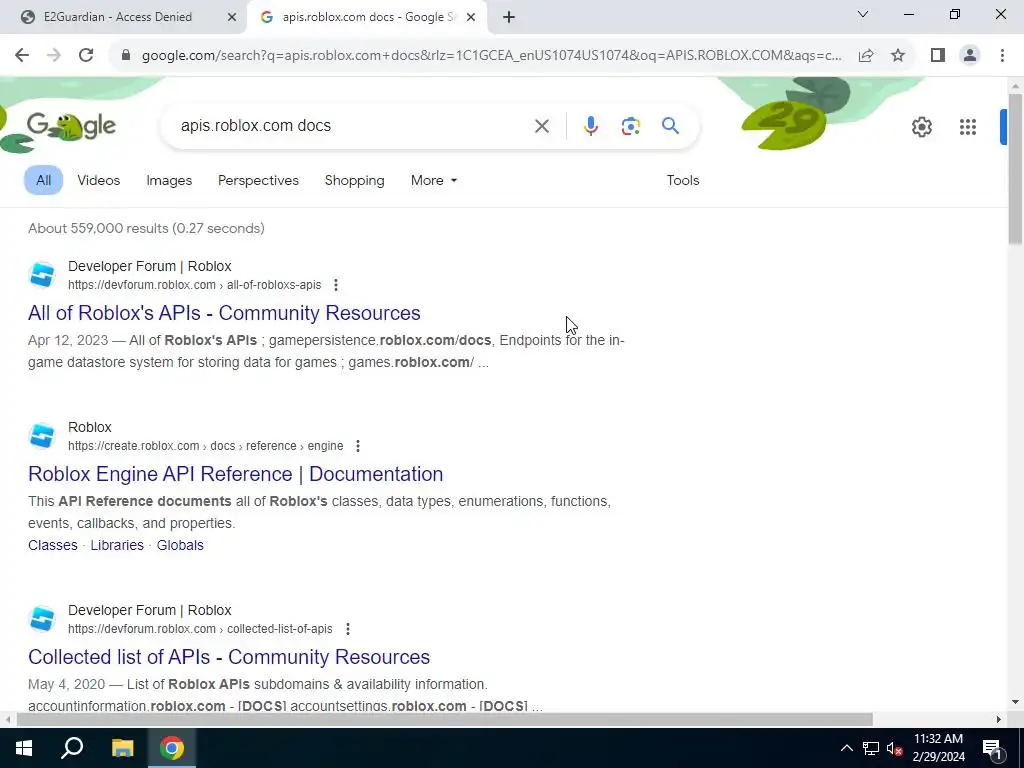Click the Google frog doodle logo
1024x768 pixels.
point(71,127)
